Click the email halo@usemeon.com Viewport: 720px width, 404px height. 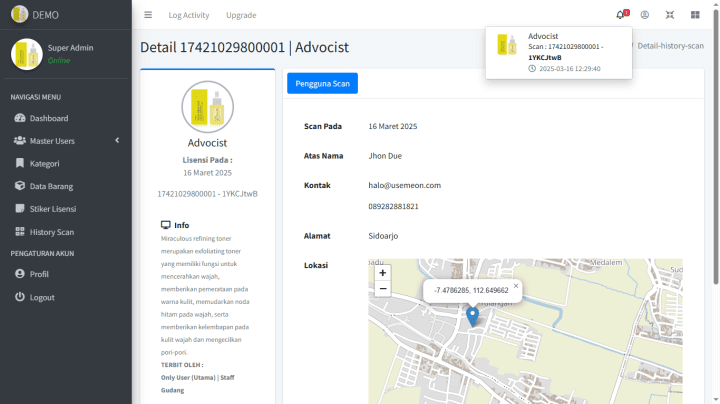point(405,185)
